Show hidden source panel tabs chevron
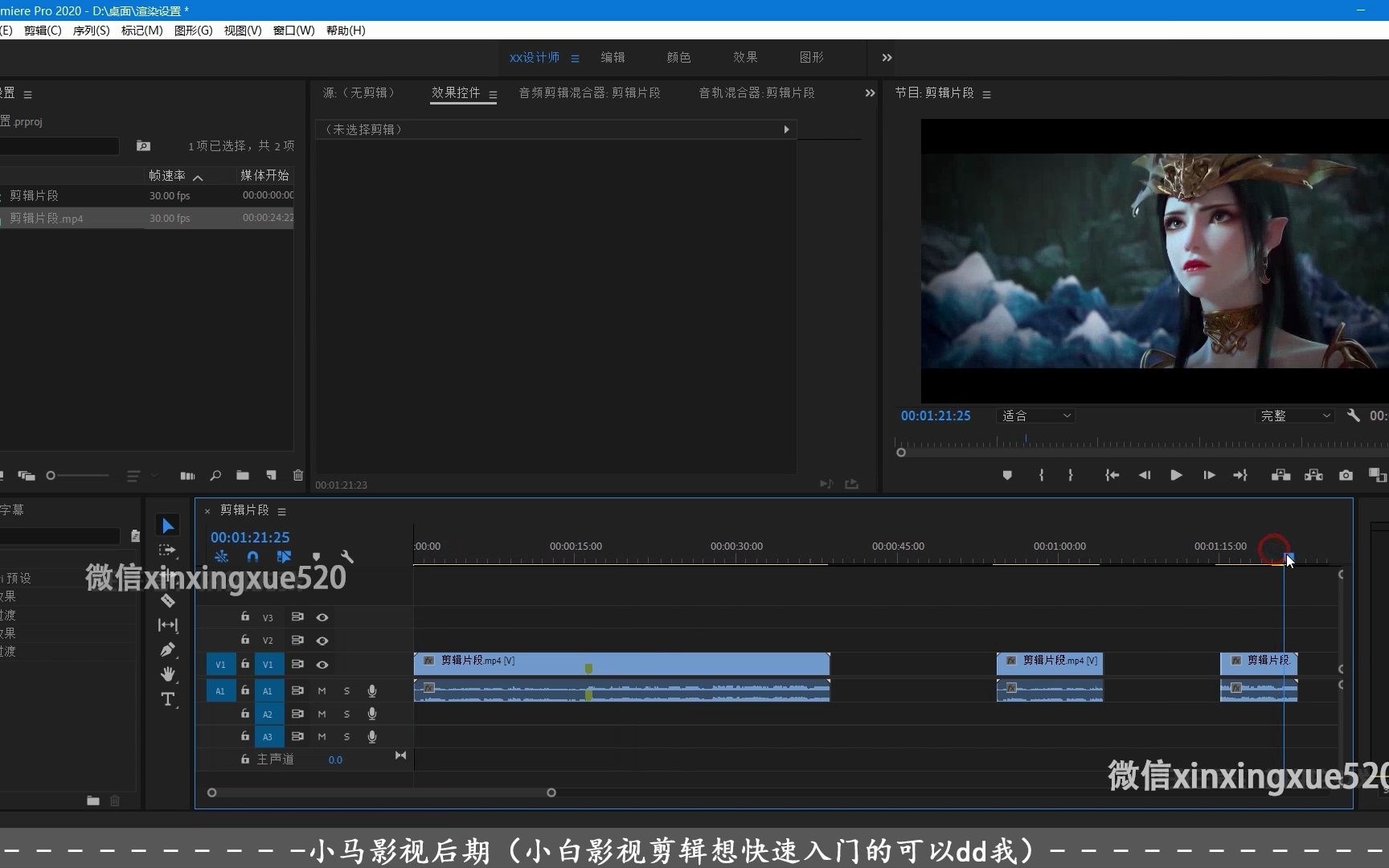Image resolution: width=1389 pixels, height=868 pixels. pos(870,93)
